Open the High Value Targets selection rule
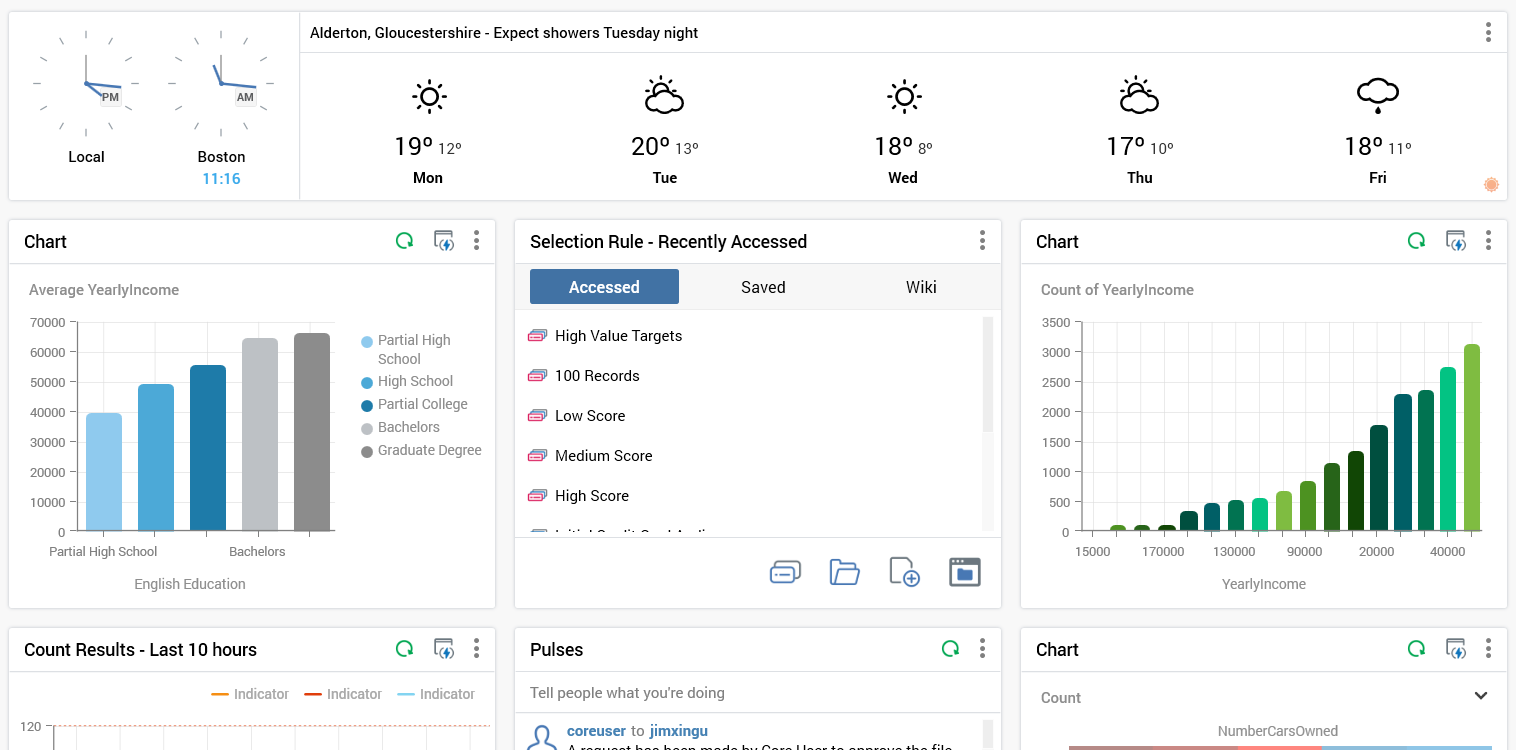Viewport: 1516px width, 750px height. click(618, 336)
